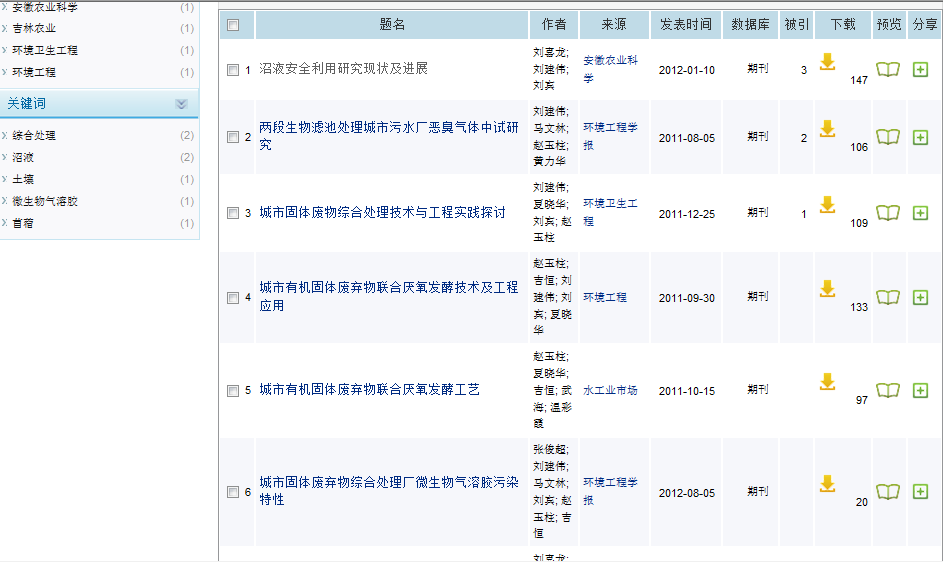Open article 两段生物滤池处理城市污水厂恶臭气体中试研究

(389, 136)
